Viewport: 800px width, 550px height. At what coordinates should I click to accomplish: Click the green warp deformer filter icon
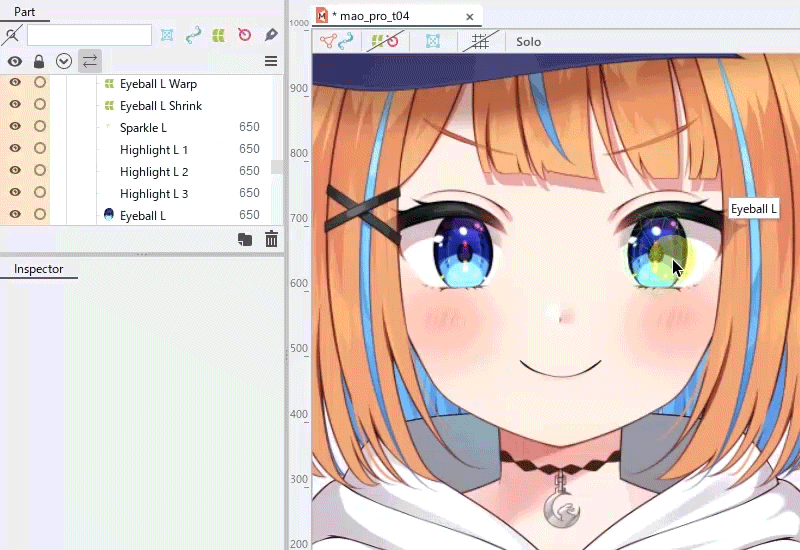pos(219,35)
